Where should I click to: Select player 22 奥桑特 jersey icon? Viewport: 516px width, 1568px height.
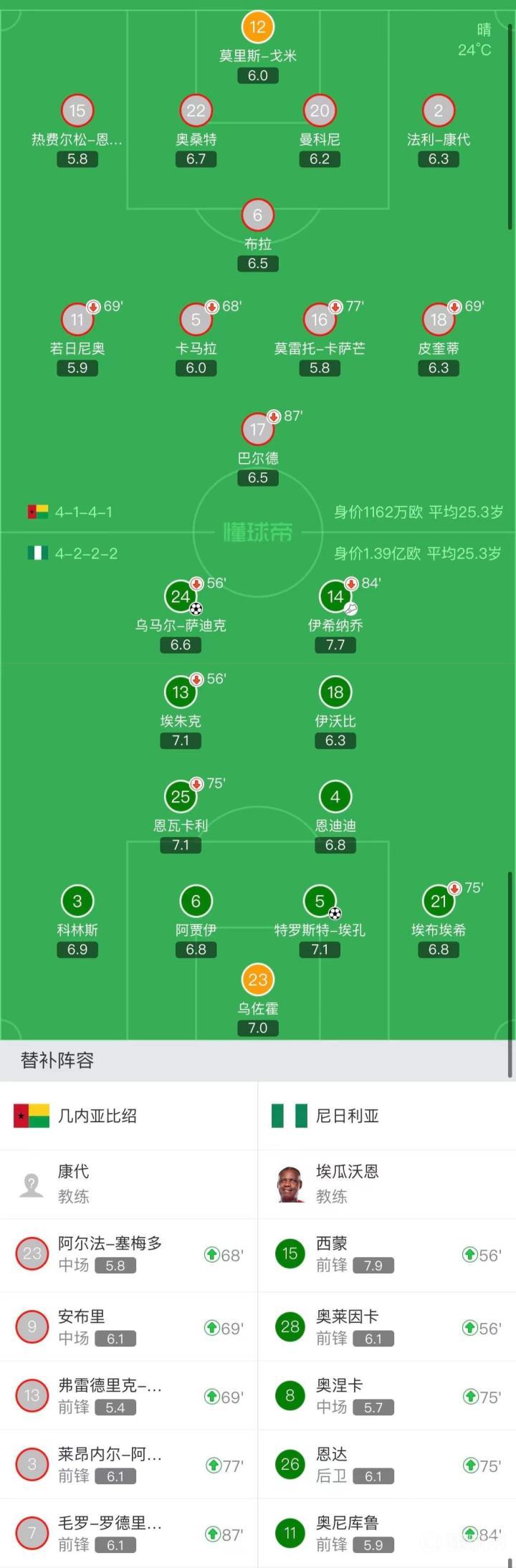click(196, 111)
